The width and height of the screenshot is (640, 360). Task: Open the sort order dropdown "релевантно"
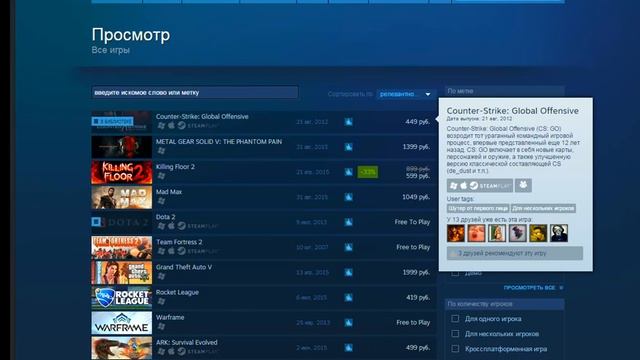[405, 94]
